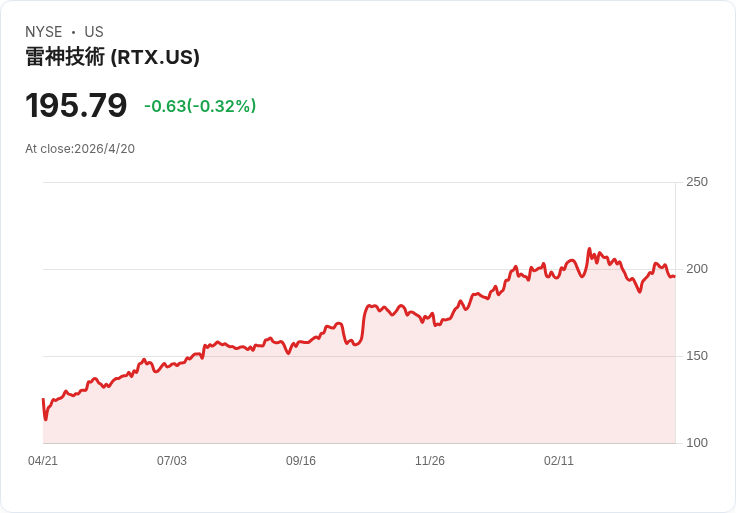The height and width of the screenshot is (513, 736).
Task: Click the 100 y-axis label
Action: (x=696, y=443)
